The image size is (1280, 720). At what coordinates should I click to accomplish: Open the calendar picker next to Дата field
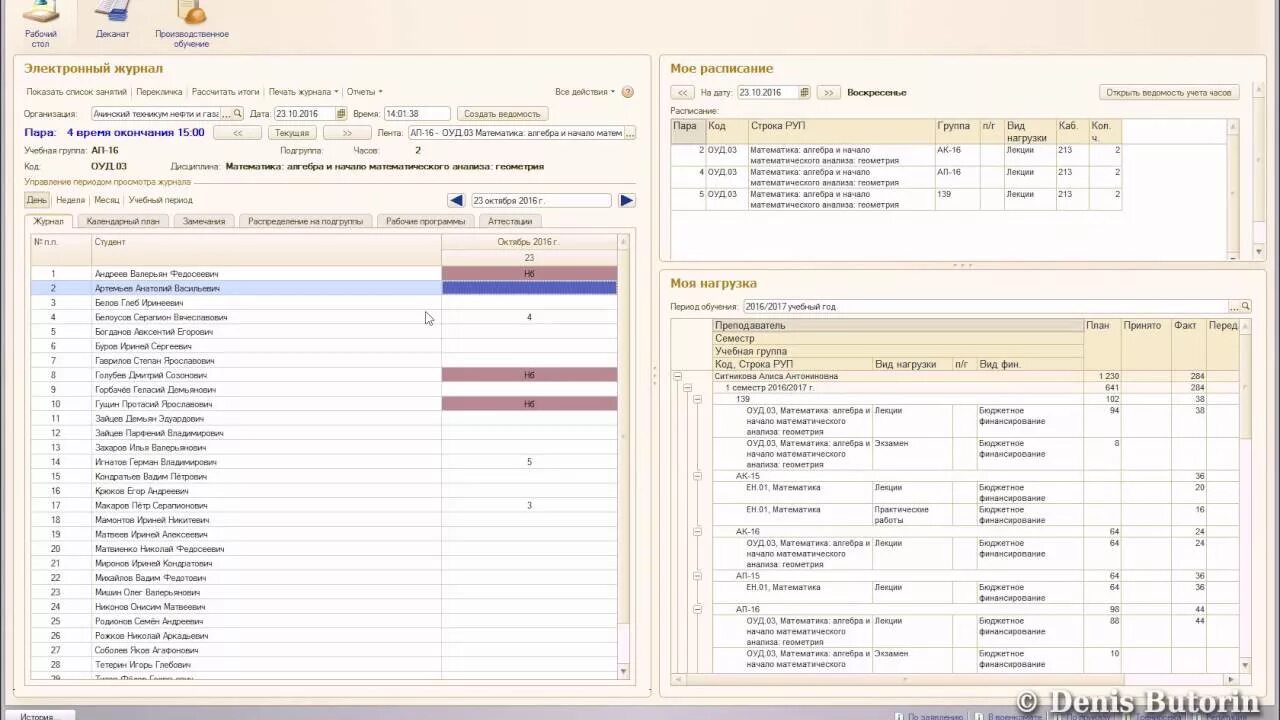(x=341, y=114)
